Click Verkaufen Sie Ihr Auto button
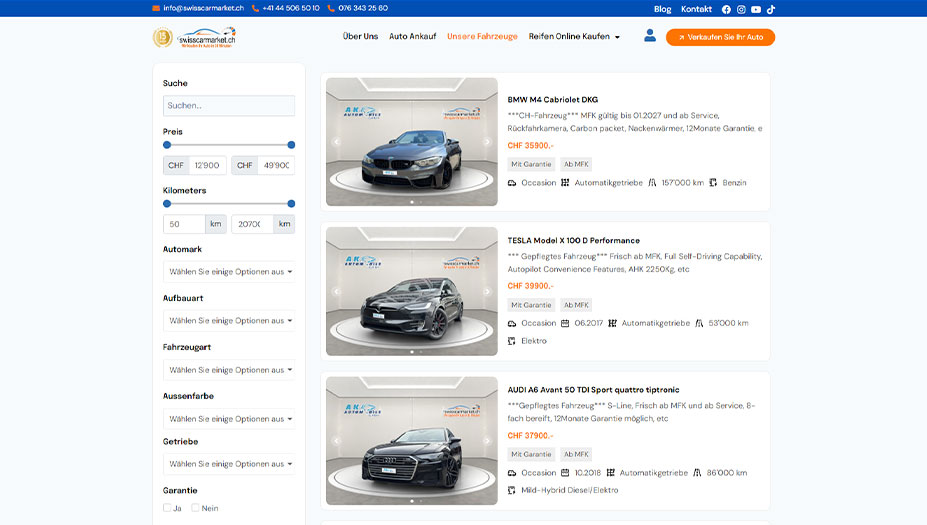This screenshot has width=927, height=525. coord(720,37)
